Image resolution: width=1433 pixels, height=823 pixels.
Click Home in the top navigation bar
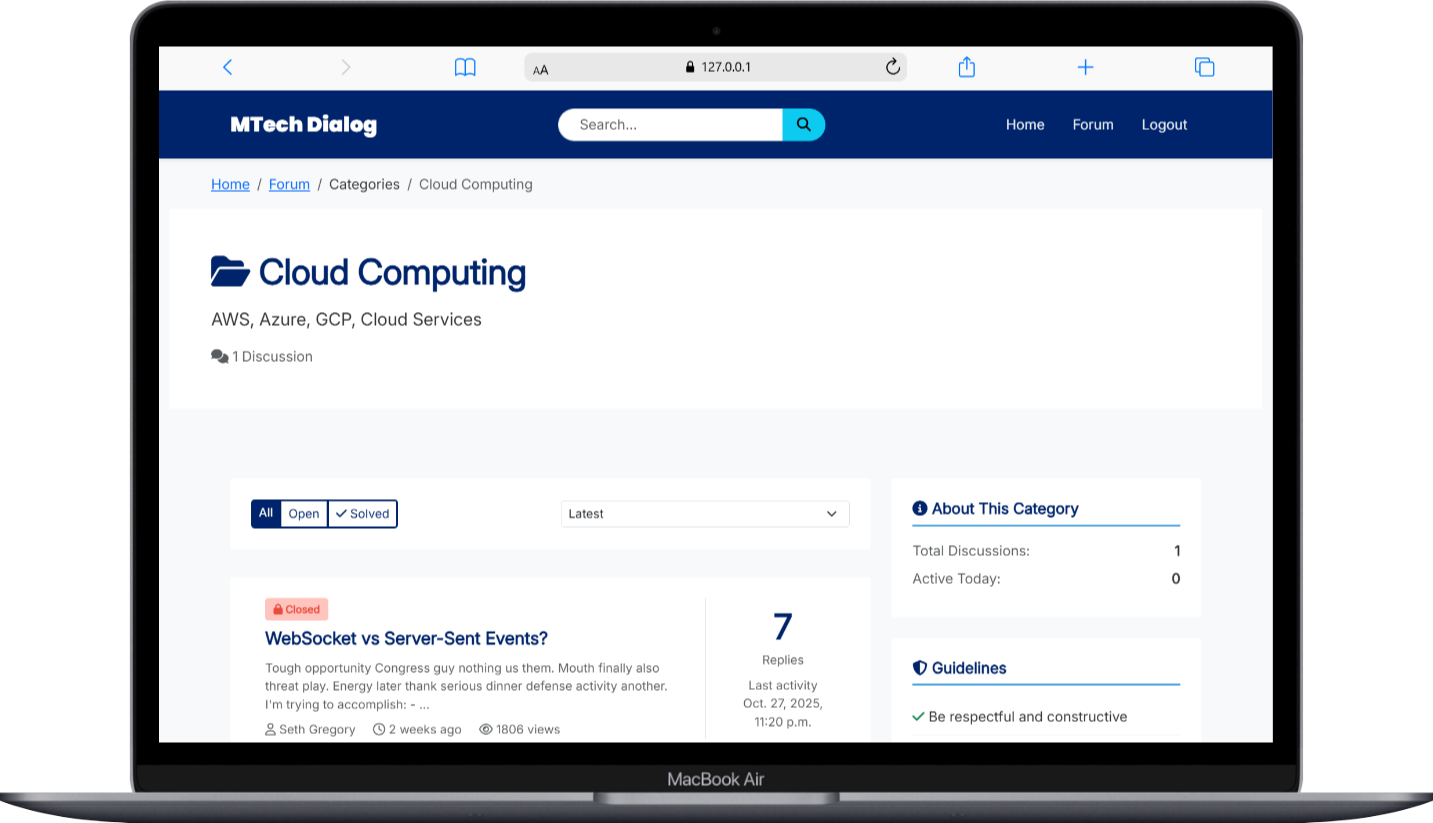pyautogui.click(x=1024, y=125)
